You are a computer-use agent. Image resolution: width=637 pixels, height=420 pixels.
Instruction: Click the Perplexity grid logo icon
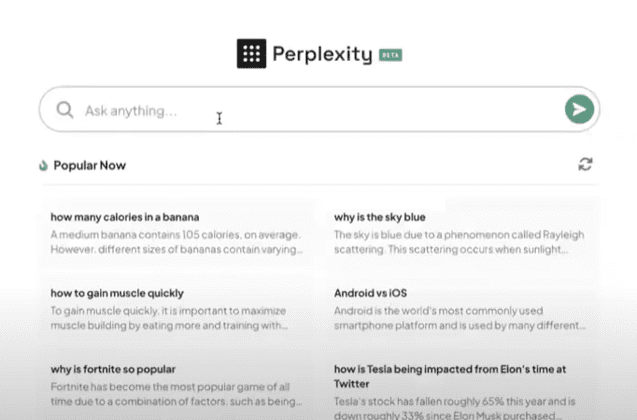click(x=251, y=54)
